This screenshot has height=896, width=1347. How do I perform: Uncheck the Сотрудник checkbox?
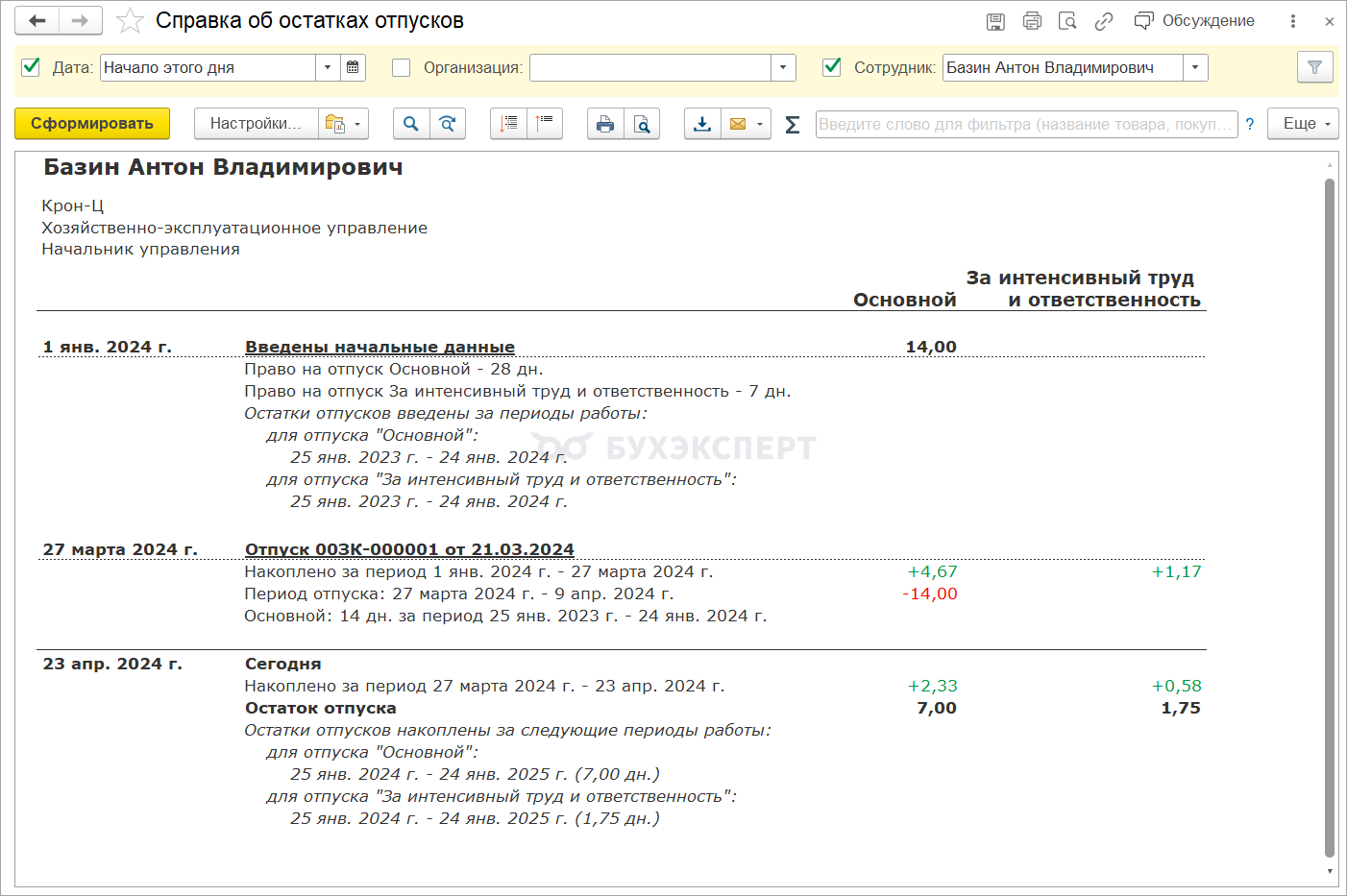(832, 66)
